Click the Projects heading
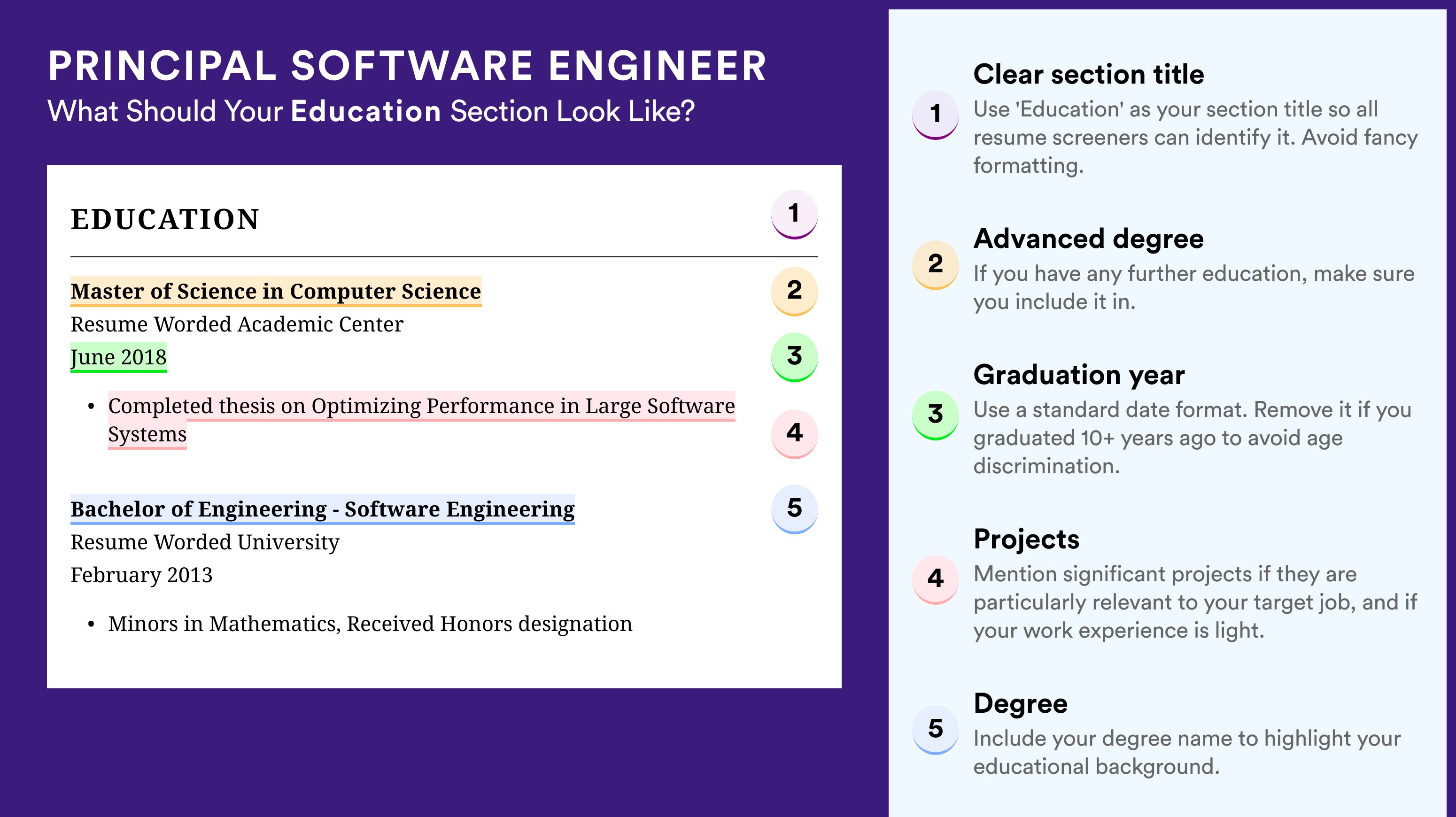Viewport: 1456px width, 817px height. pyautogui.click(x=1026, y=539)
